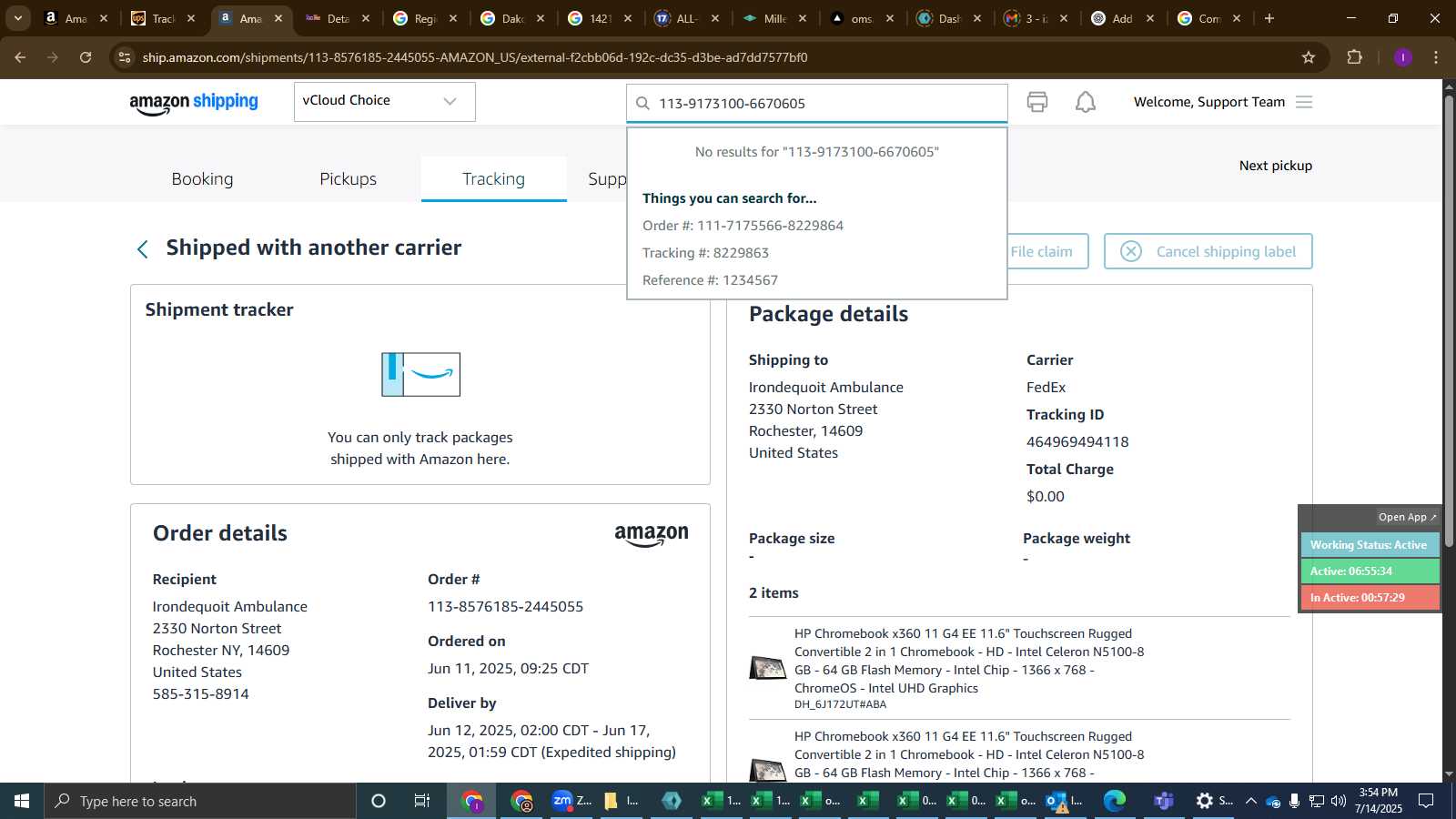Viewport: 1456px width, 819px height.
Task: Bookmark page with the star icon
Action: 1309,57
